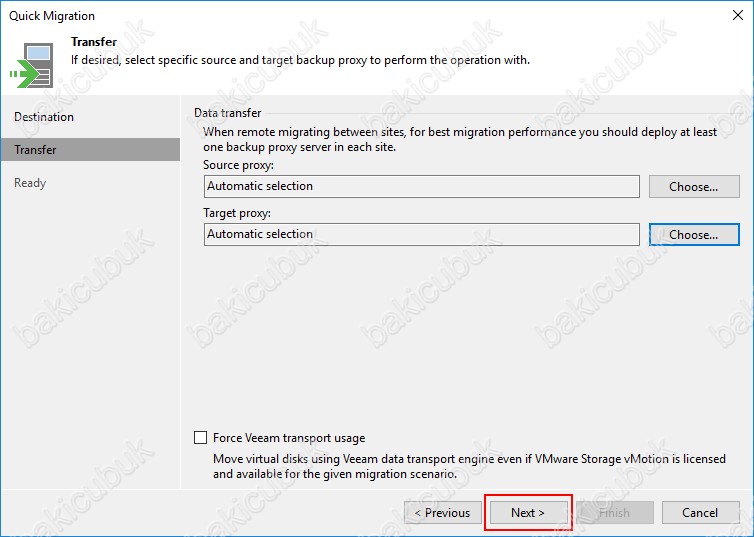Click the Target proxy field
The image size is (754, 537).
click(x=422, y=235)
